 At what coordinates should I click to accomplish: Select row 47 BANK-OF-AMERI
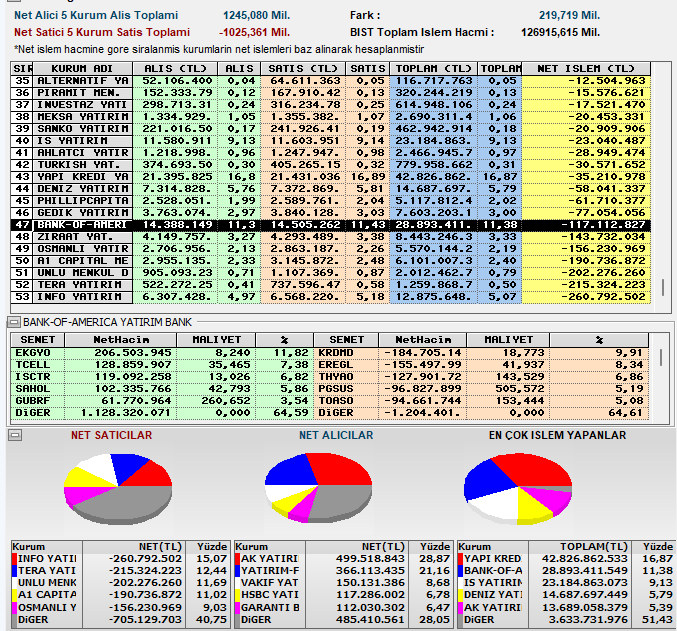pyautogui.click(x=331, y=225)
